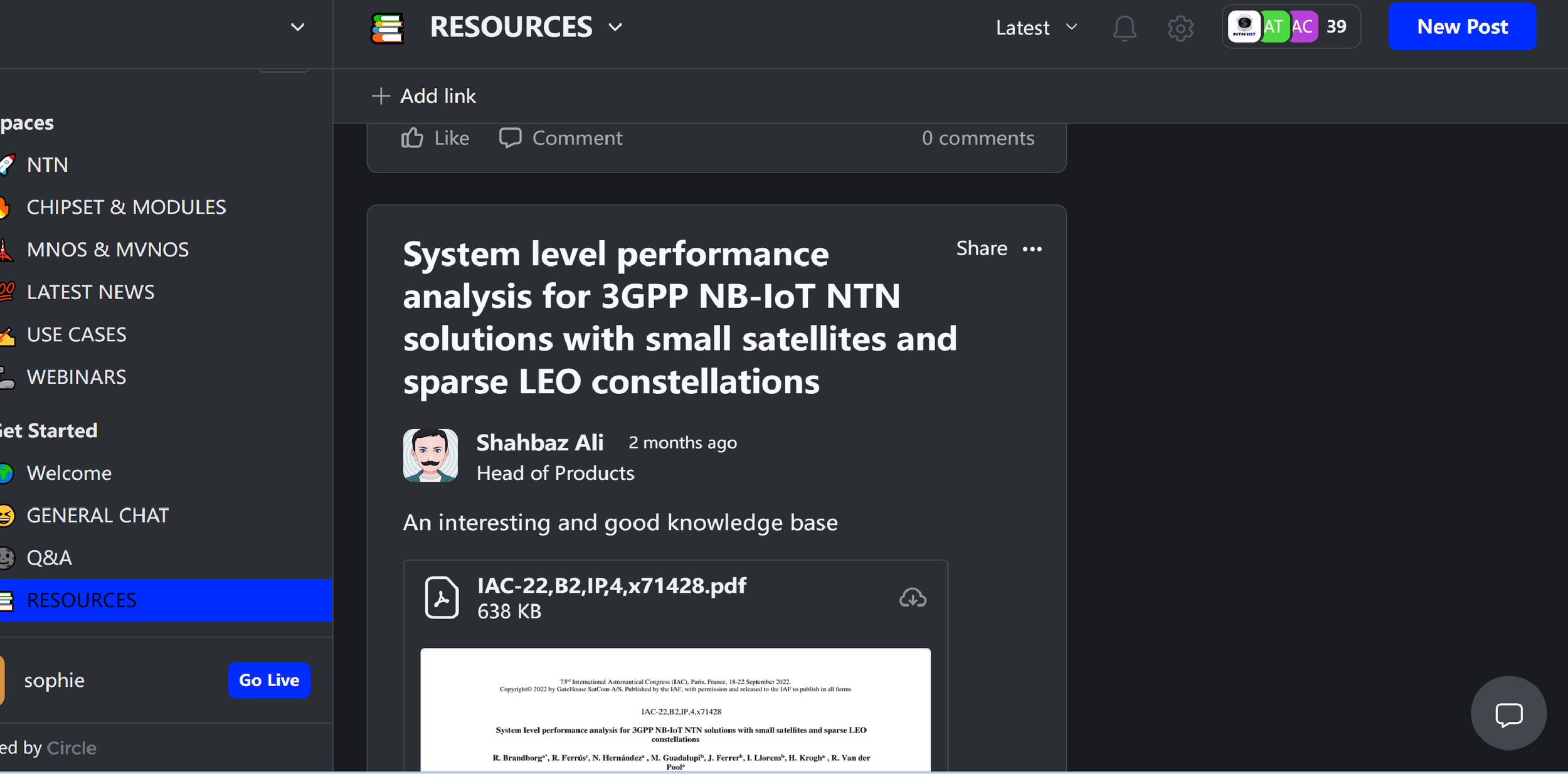Open the settings gear icon

1180,28
